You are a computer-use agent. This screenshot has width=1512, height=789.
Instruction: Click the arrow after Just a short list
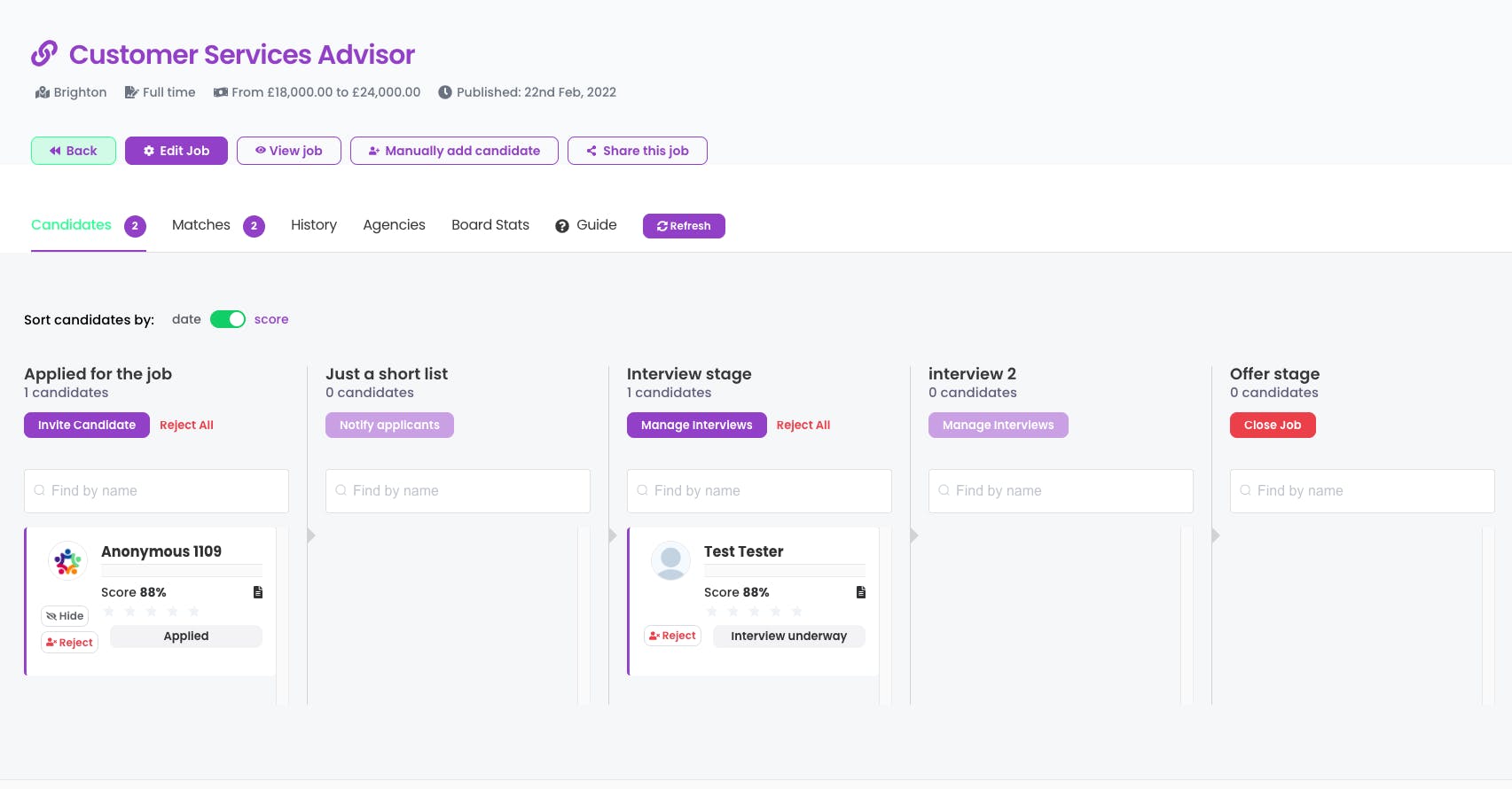(x=613, y=535)
